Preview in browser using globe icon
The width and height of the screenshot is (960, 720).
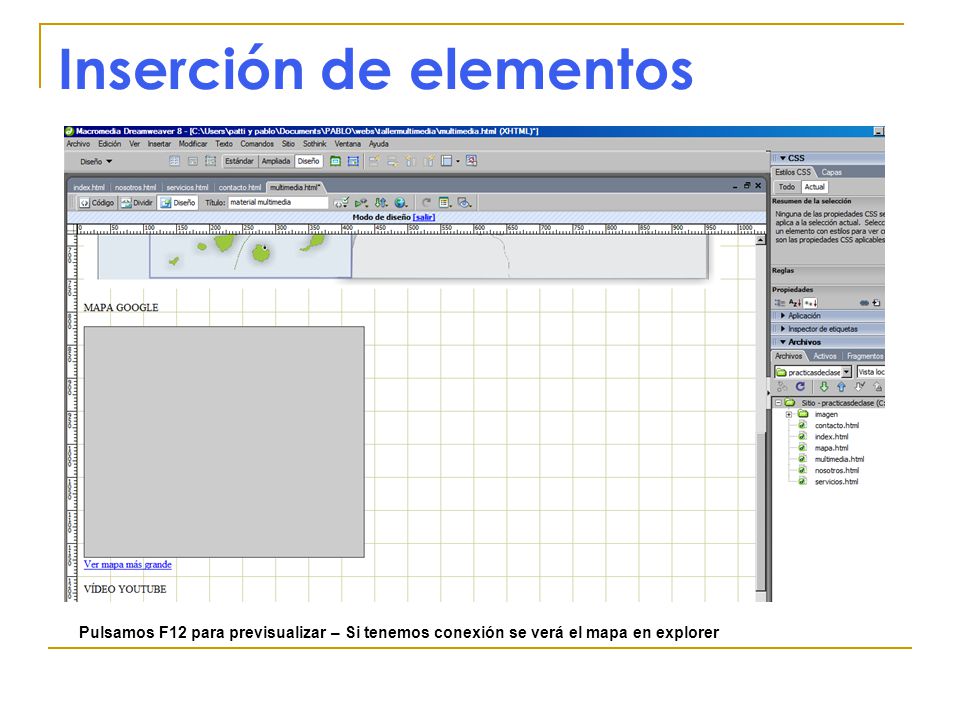(x=400, y=203)
